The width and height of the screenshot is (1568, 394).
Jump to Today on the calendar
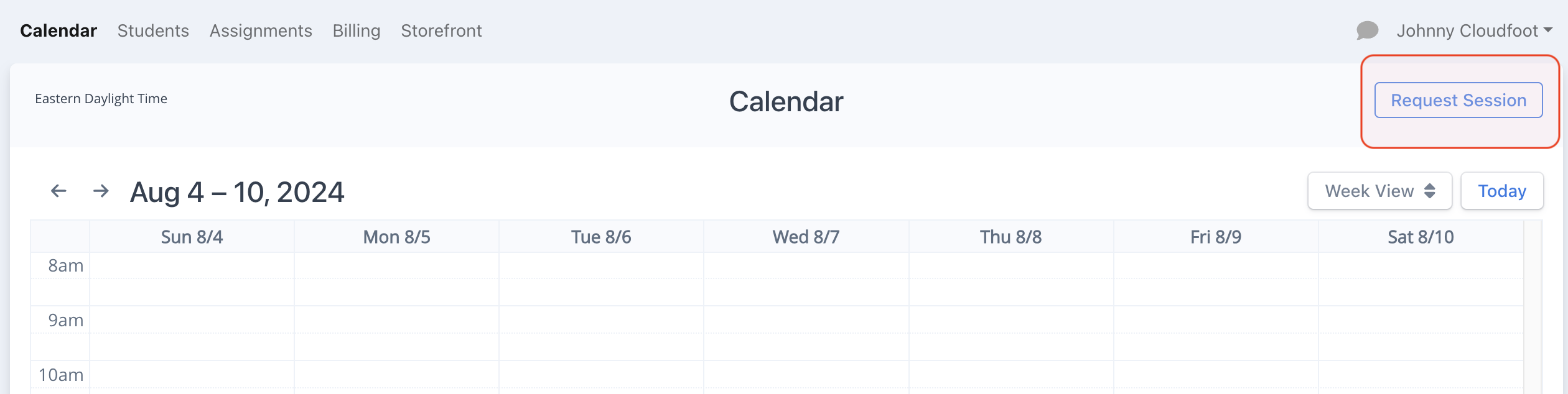1501,191
